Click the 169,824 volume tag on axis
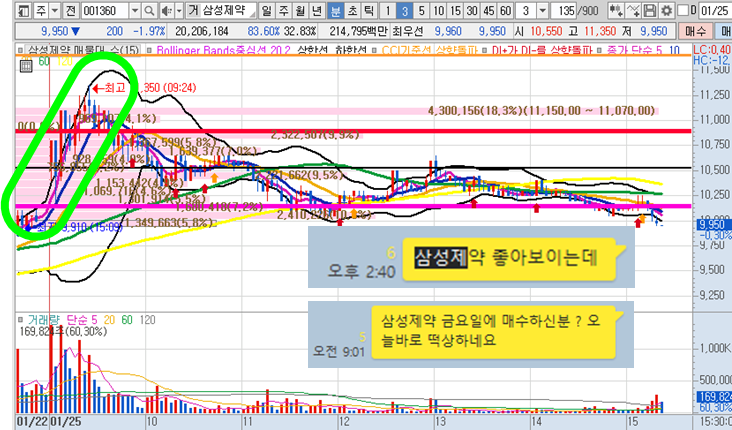Screen dimensions: 732x430 tap(715, 397)
